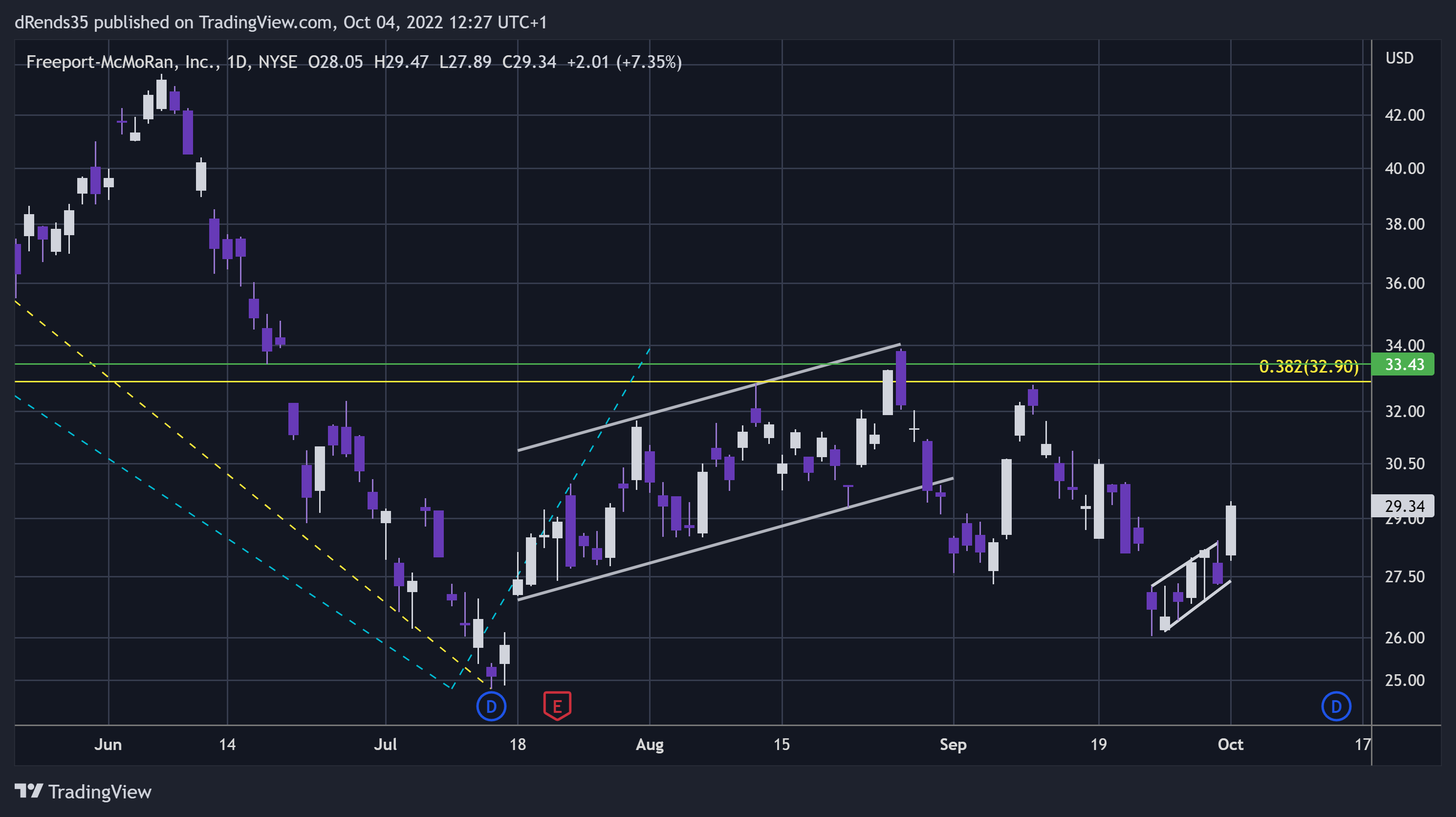Click the 30.50 price axis label
1456x817 pixels.
pos(1405,464)
